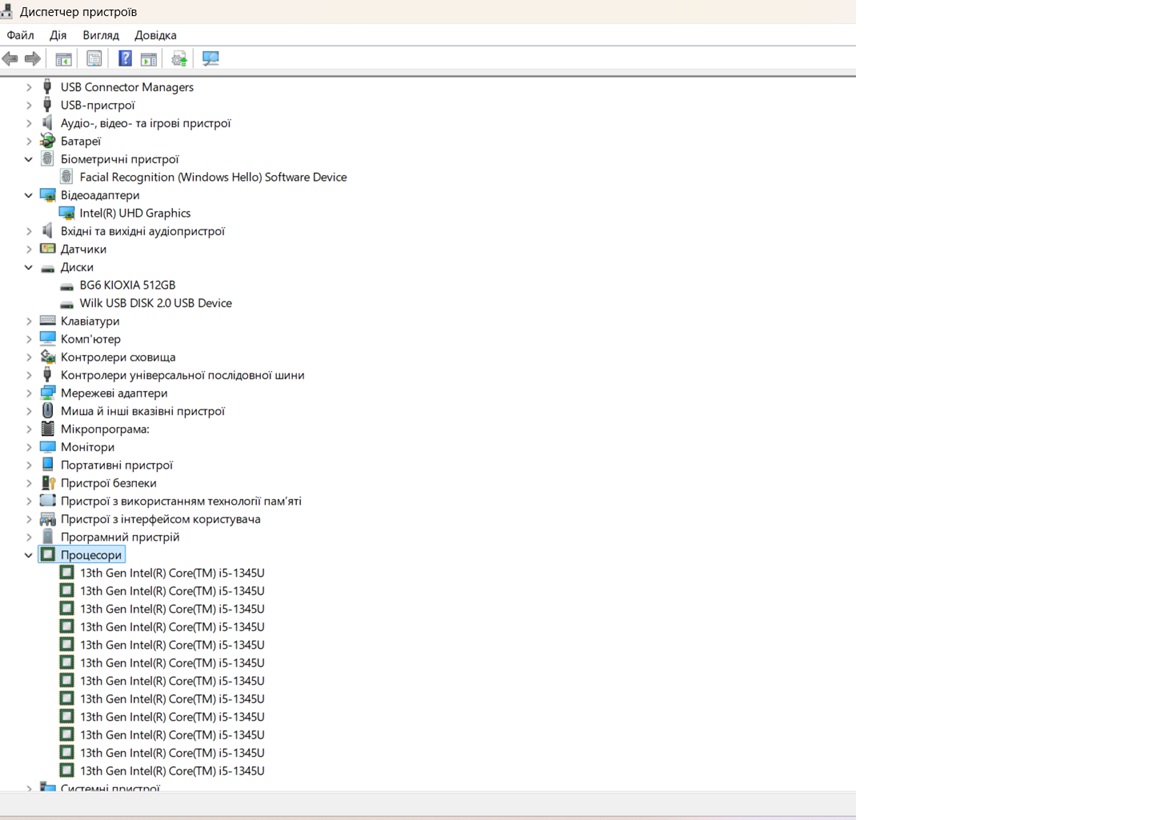Viewport: 1152px width, 820px height.
Task: Click the blue Help question mark icon
Action: point(125,59)
